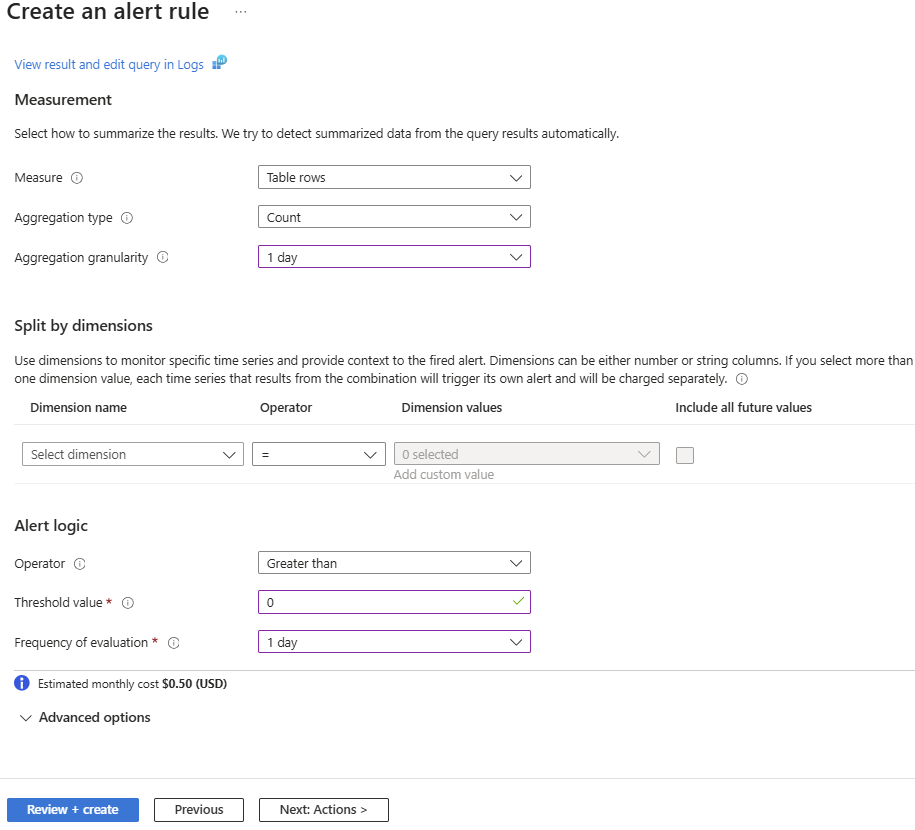Click the Aggregation type info icon

coord(127,218)
